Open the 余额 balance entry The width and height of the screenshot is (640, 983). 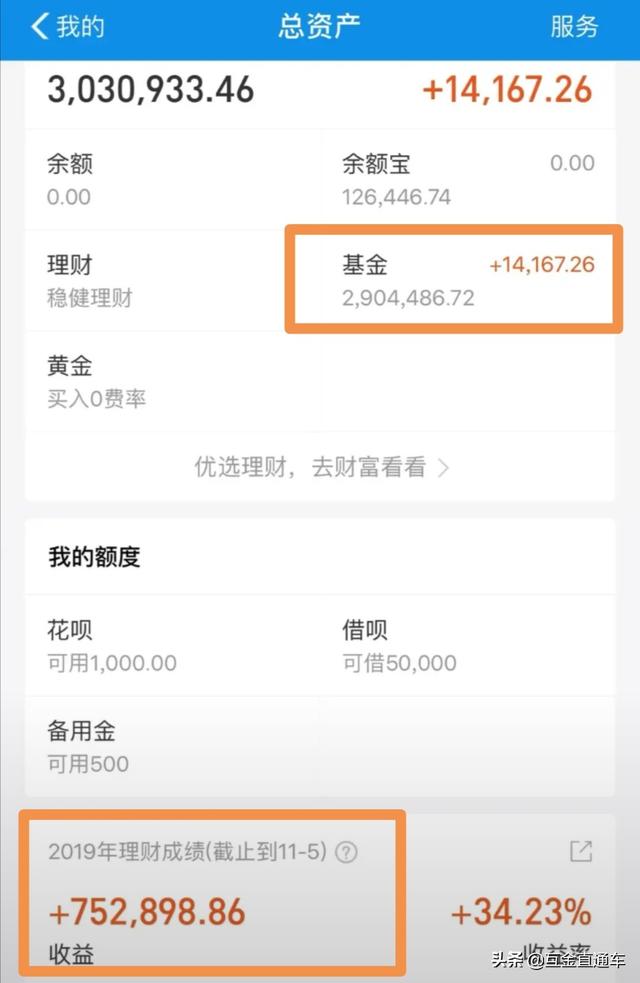pos(172,180)
